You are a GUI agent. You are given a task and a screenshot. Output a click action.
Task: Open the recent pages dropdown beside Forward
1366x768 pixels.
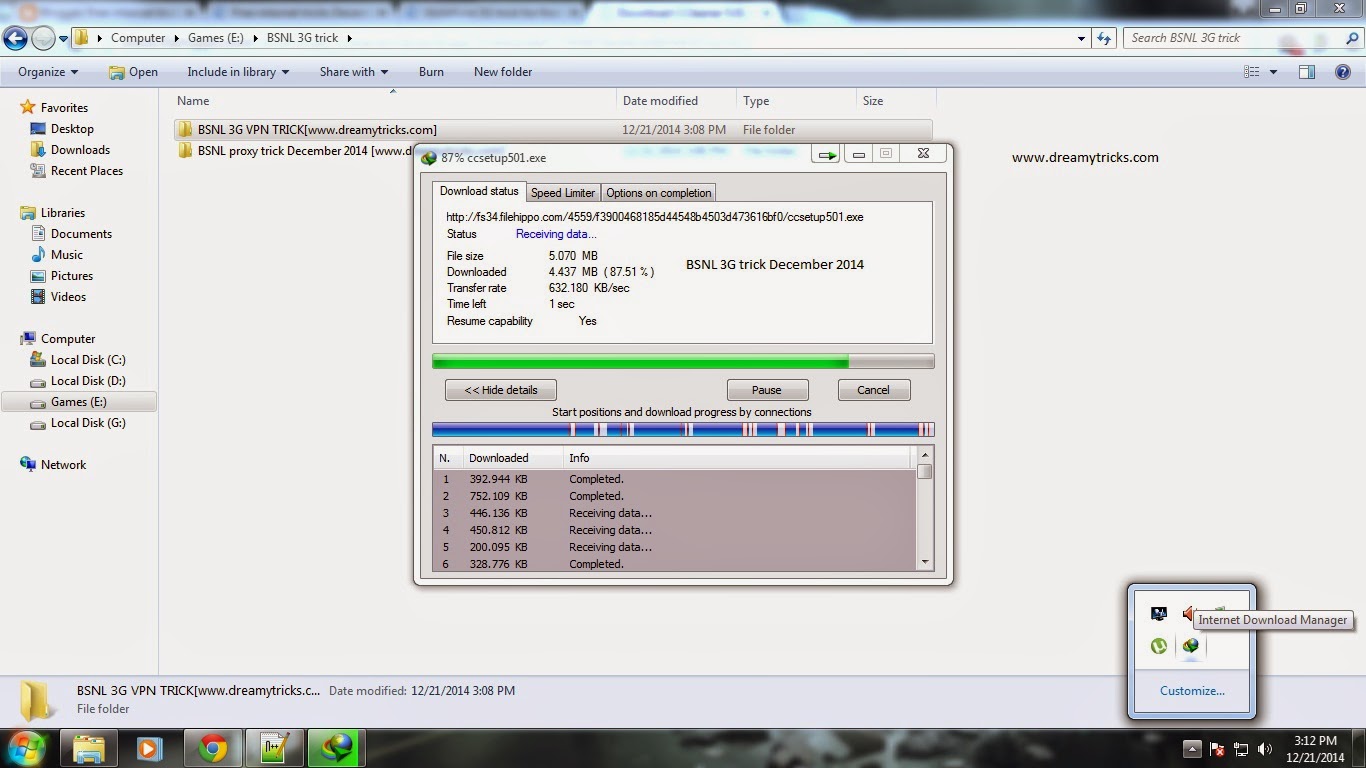click(64, 39)
